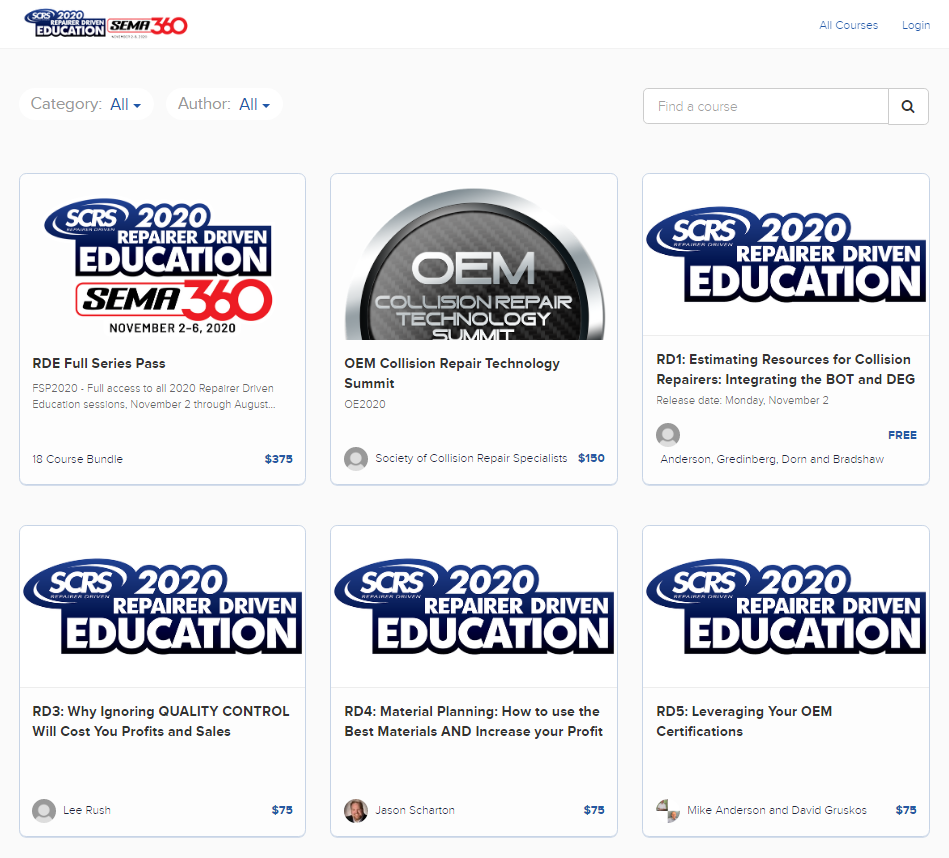Open the Author All dropdown
Viewport: 949px width, 858px height.
(x=224, y=104)
